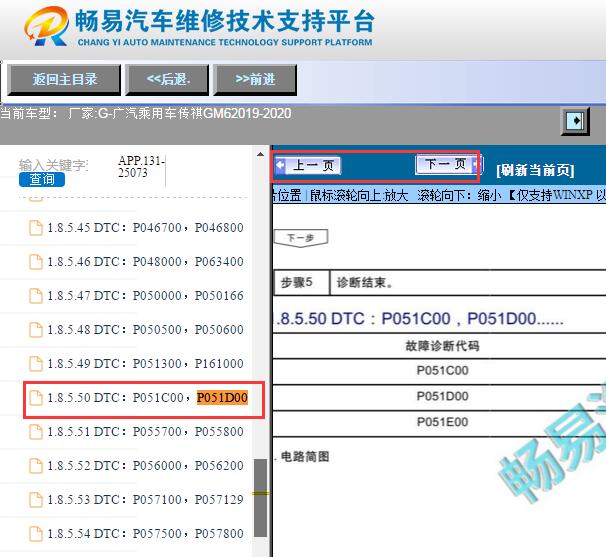606x557 pixels.
Task: Click the 1.8.5.50 DTC section heading
Action: [x=419, y=319]
